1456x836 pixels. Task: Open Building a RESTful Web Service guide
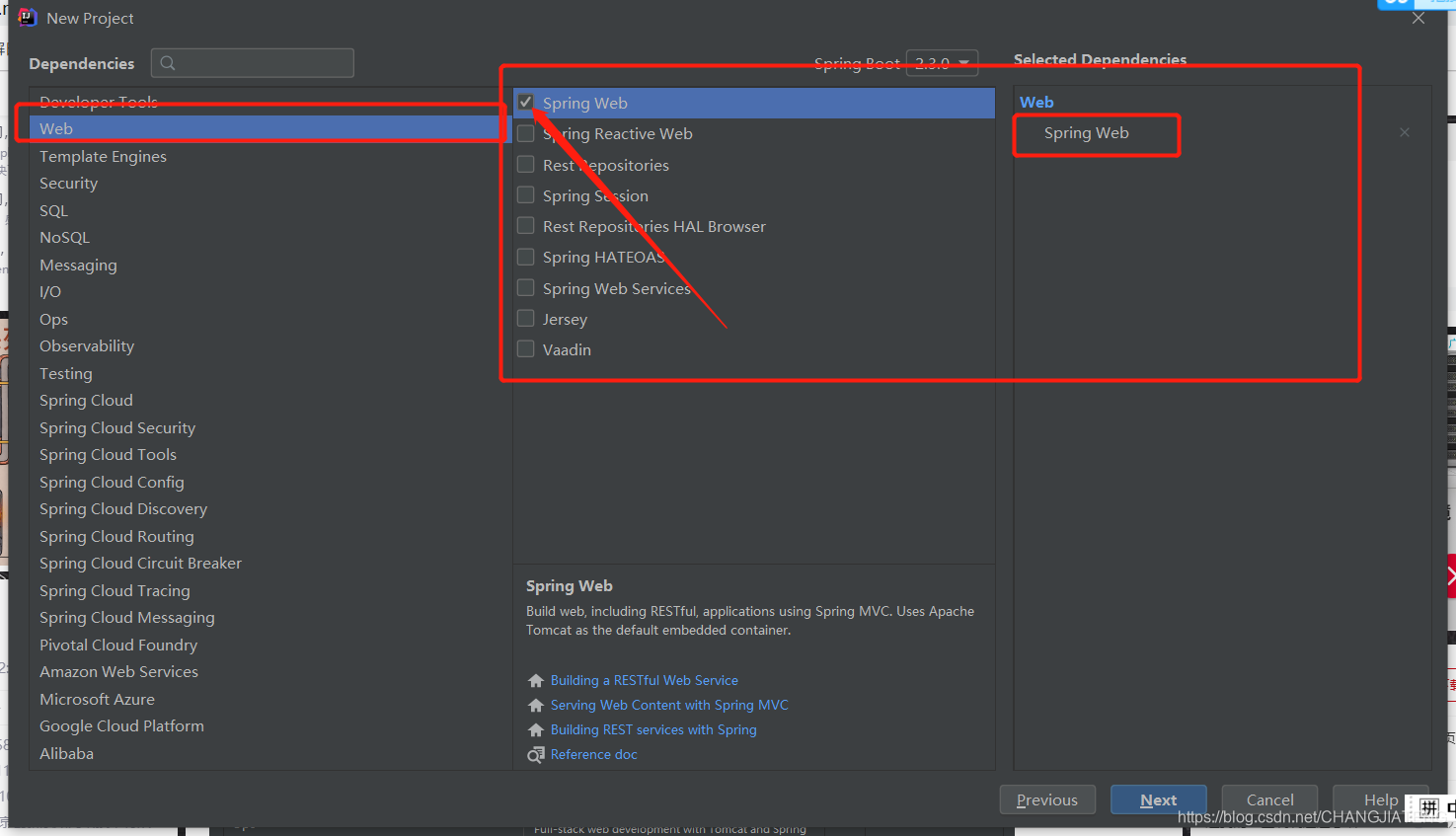pos(645,681)
